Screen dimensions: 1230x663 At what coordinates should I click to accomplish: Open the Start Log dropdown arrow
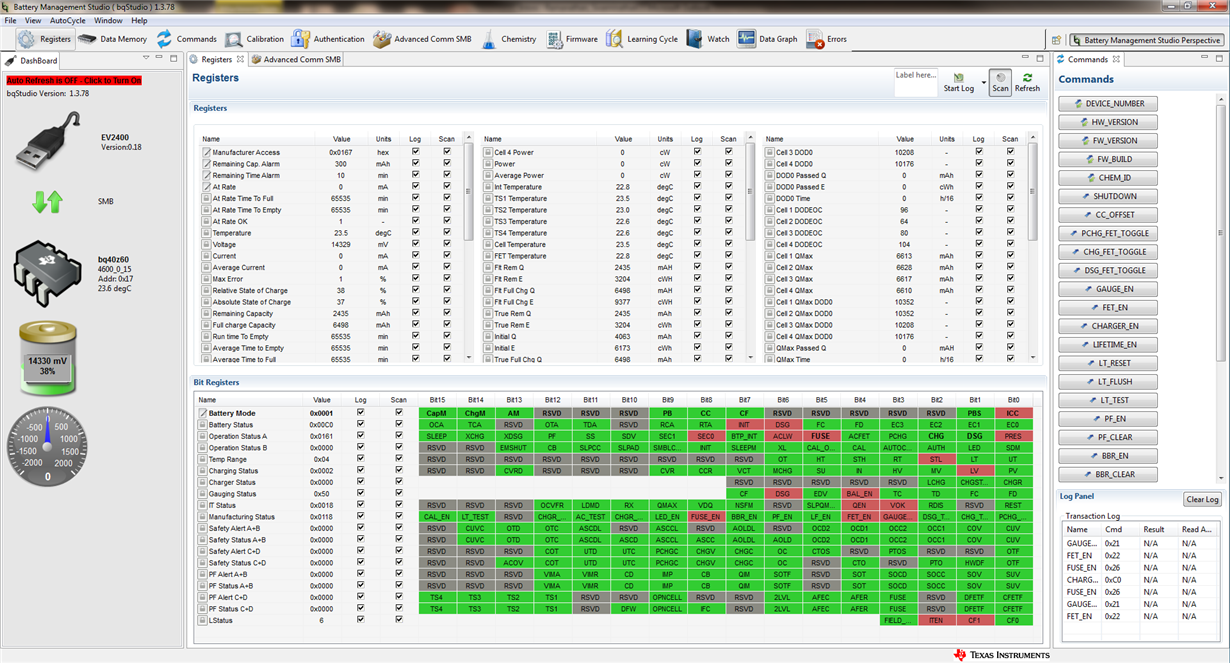[x=982, y=83]
